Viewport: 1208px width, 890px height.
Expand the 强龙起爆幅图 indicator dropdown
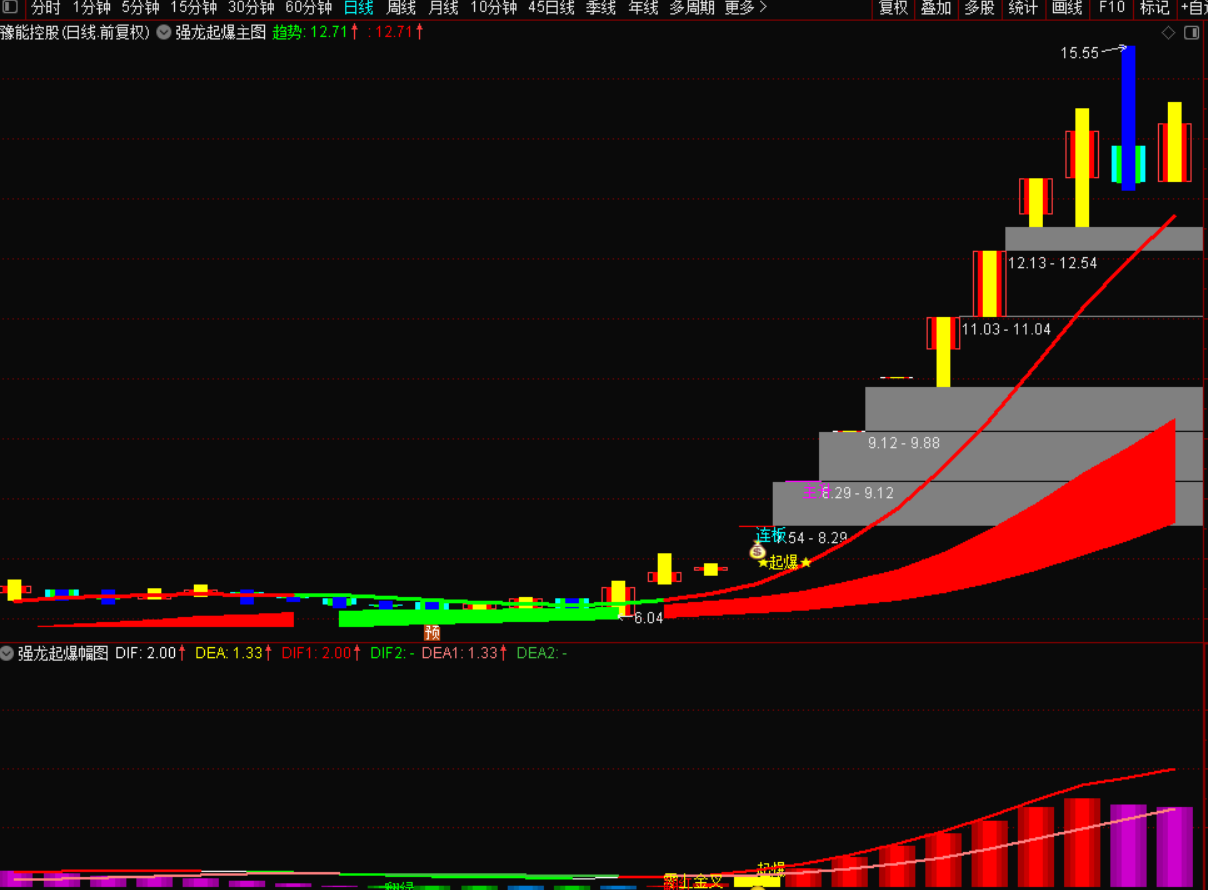(x=8, y=653)
